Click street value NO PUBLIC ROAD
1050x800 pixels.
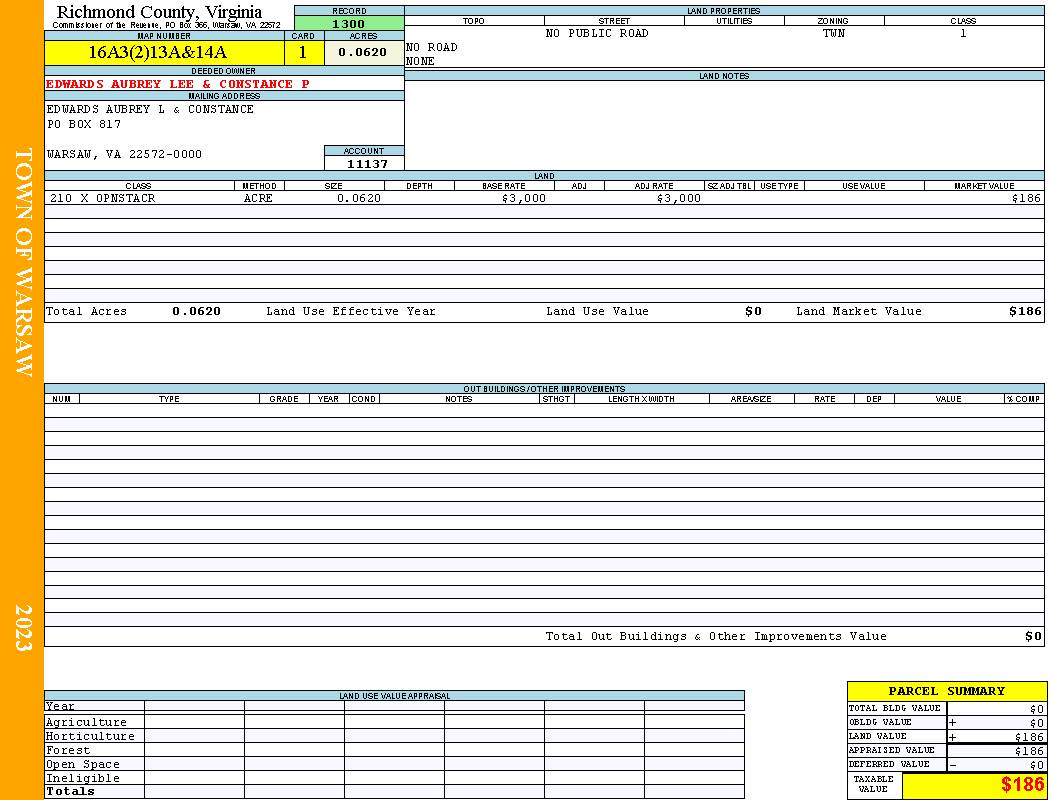click(x=597, y=33)
